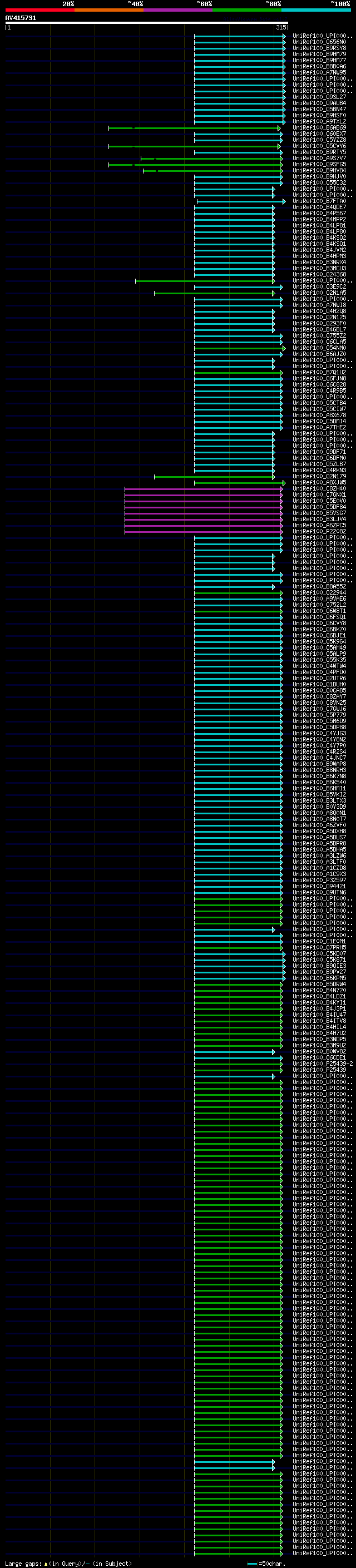Viewport: 356px width, 1568px height.
Task: Click the UniRef100_B5DRW4 label
Action: tap(319, 983)
